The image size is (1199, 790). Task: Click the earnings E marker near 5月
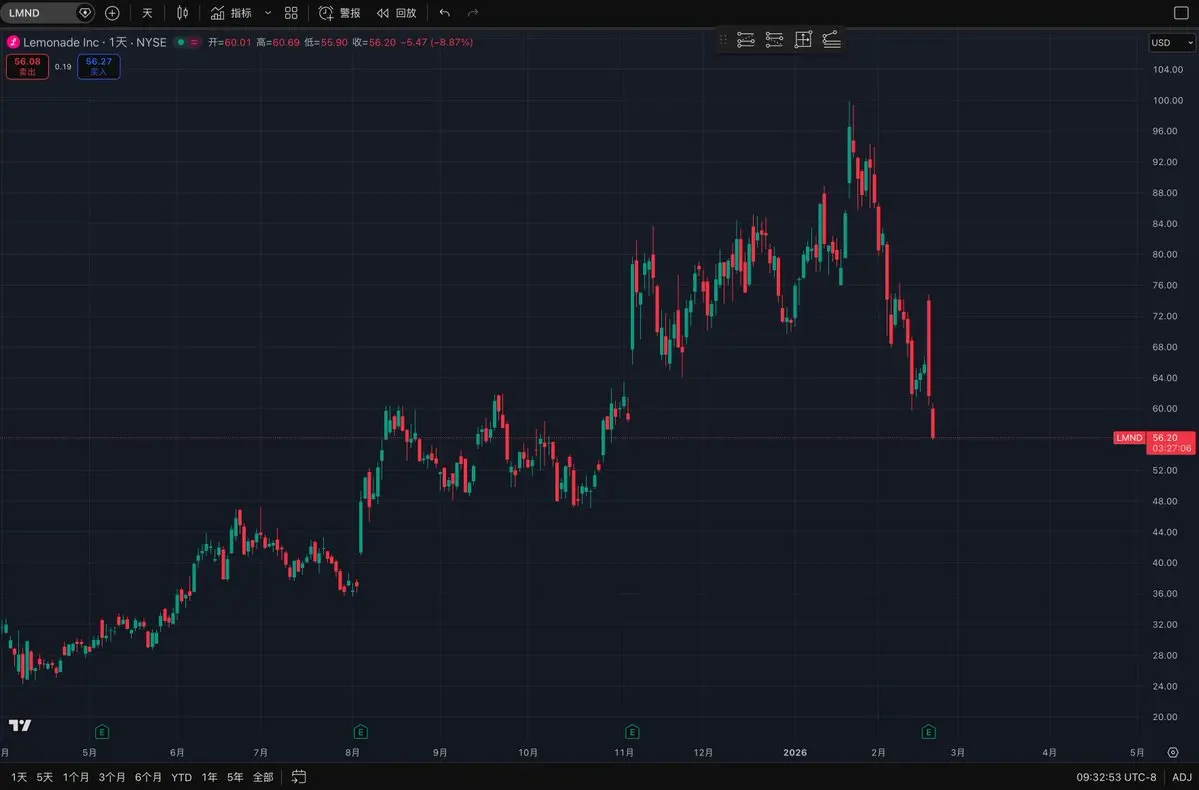click(102, 732)
